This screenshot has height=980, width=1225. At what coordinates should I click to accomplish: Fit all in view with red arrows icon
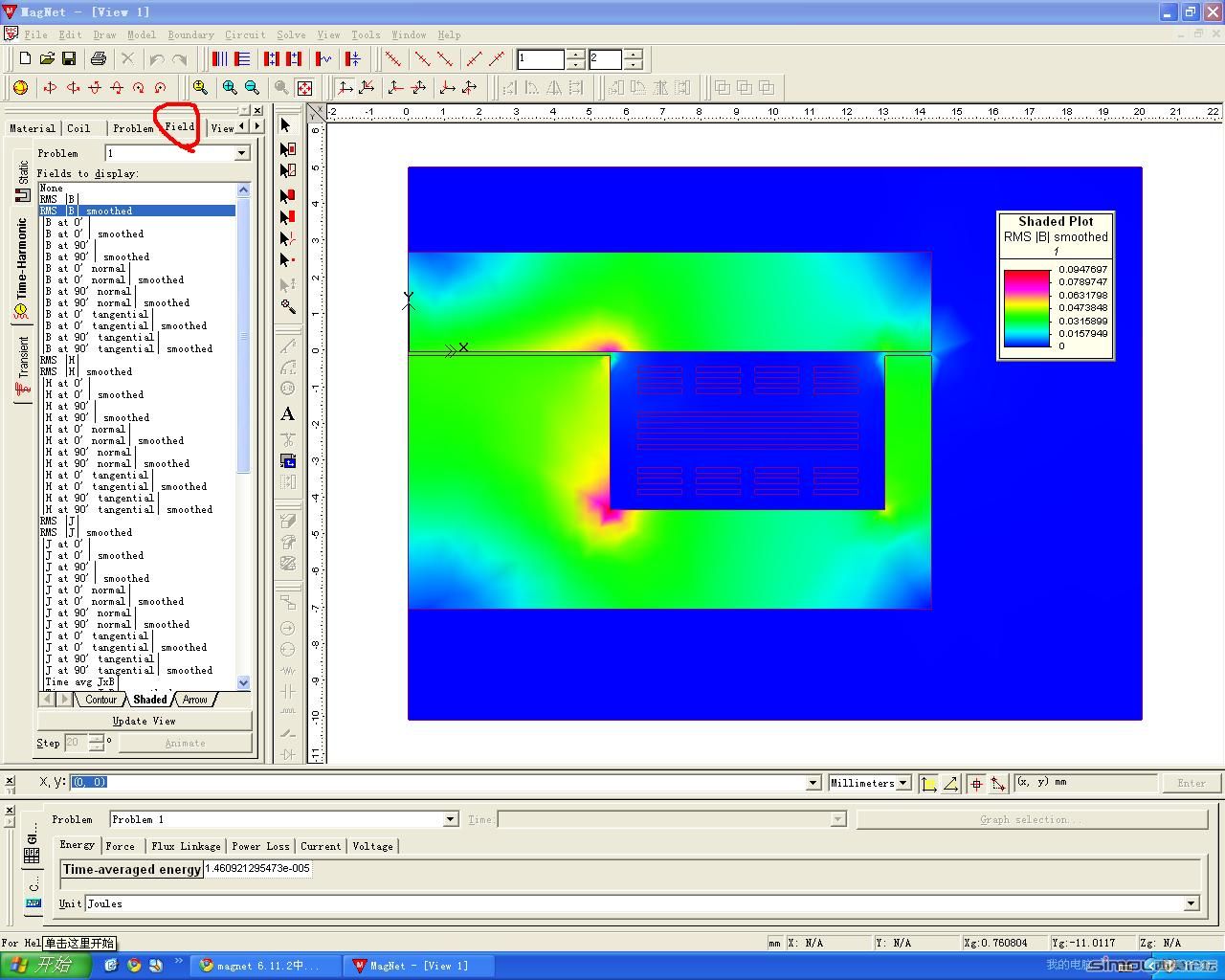point(304,87)
